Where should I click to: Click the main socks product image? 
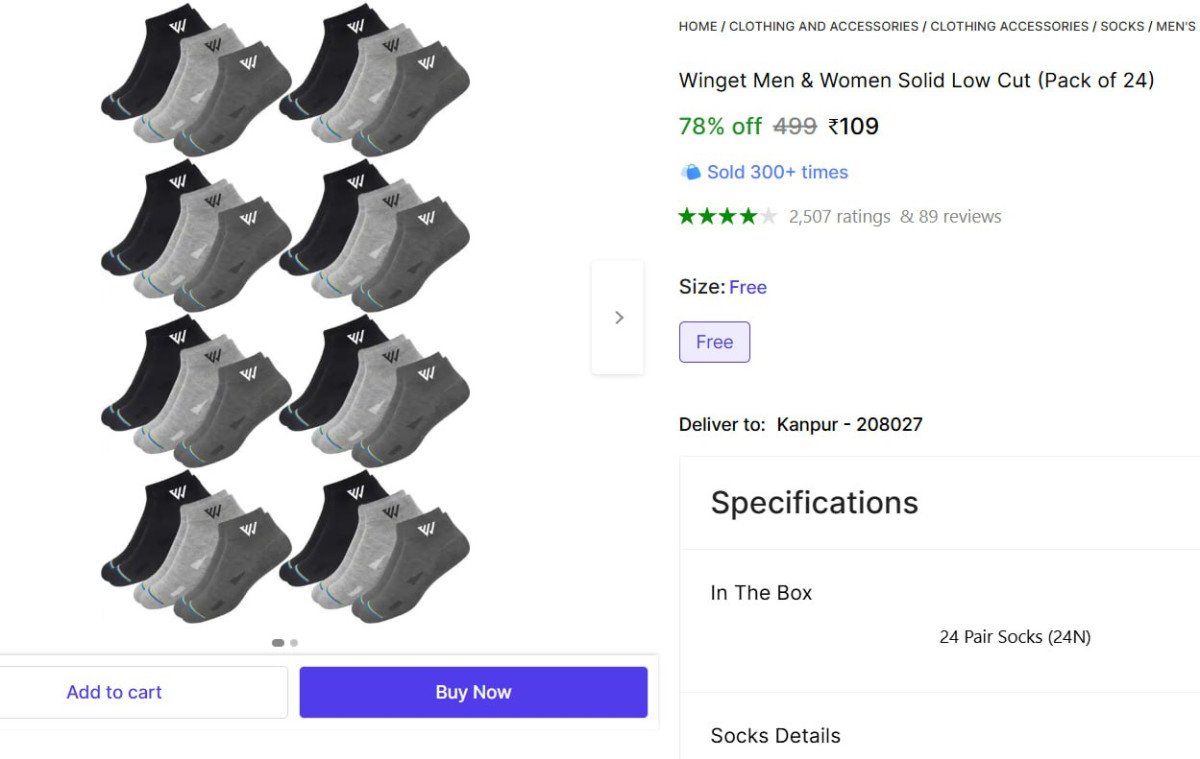[285, 315]
